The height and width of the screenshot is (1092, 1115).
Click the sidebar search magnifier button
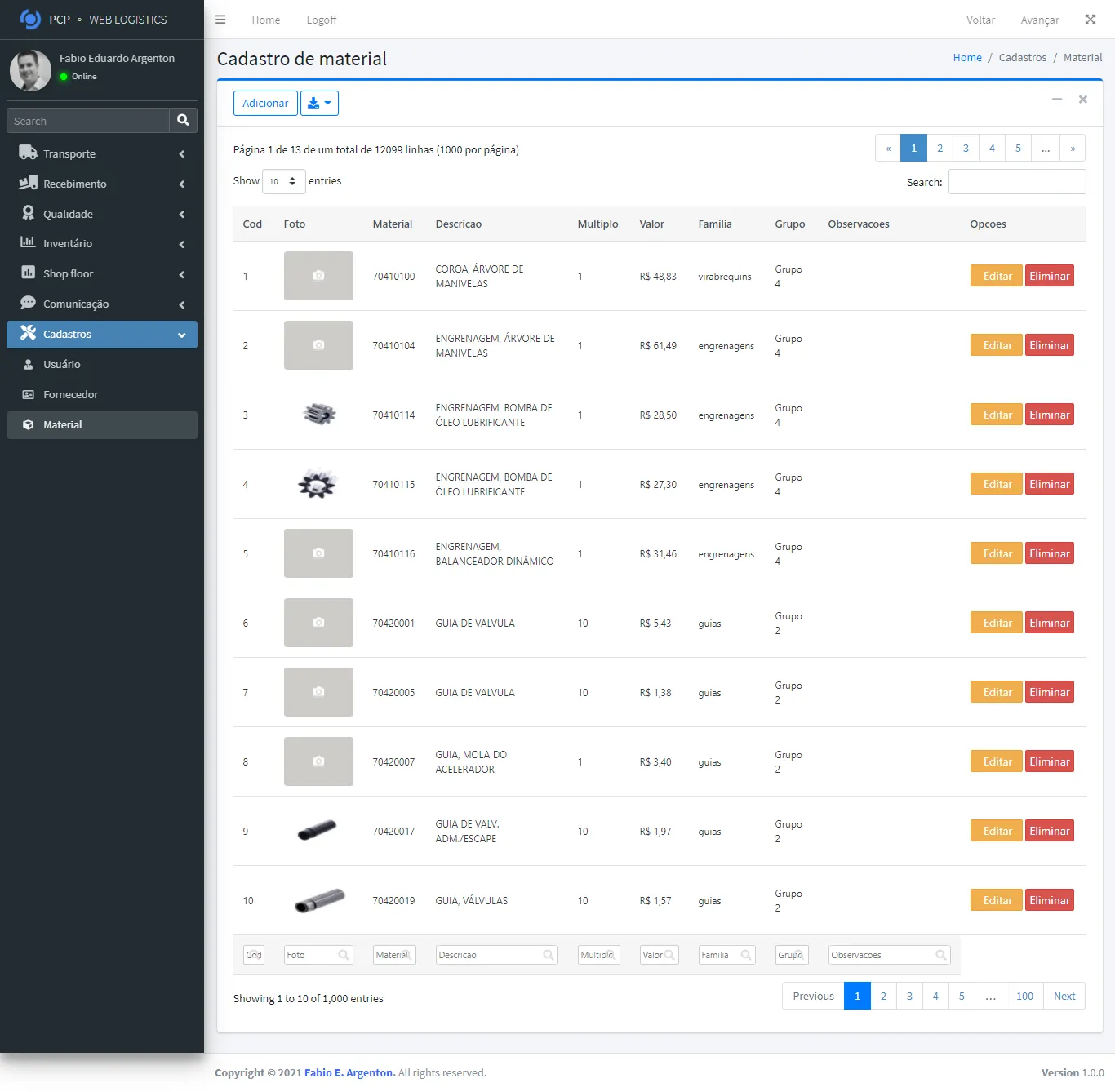(x=183, y=121)
